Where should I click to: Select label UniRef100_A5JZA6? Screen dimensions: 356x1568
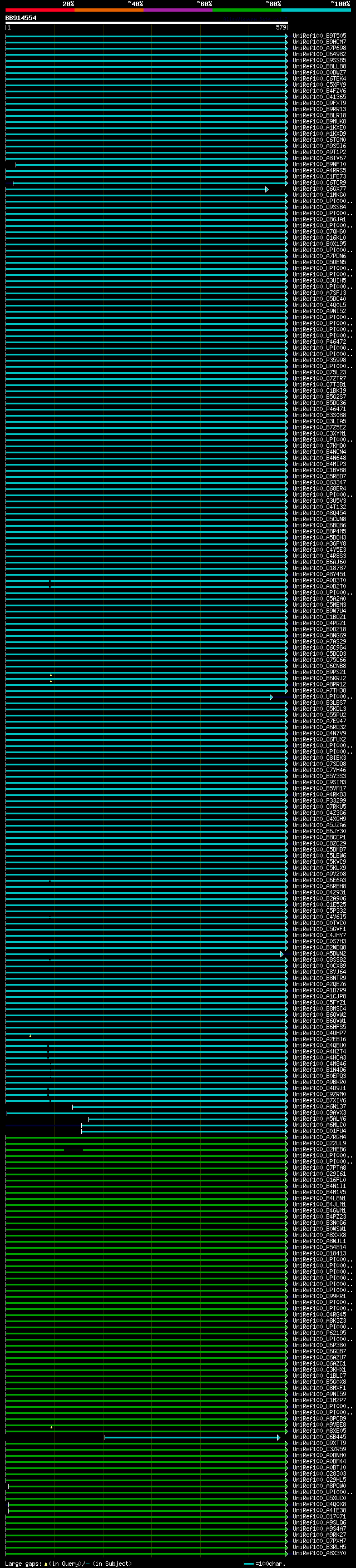point(319,825)
